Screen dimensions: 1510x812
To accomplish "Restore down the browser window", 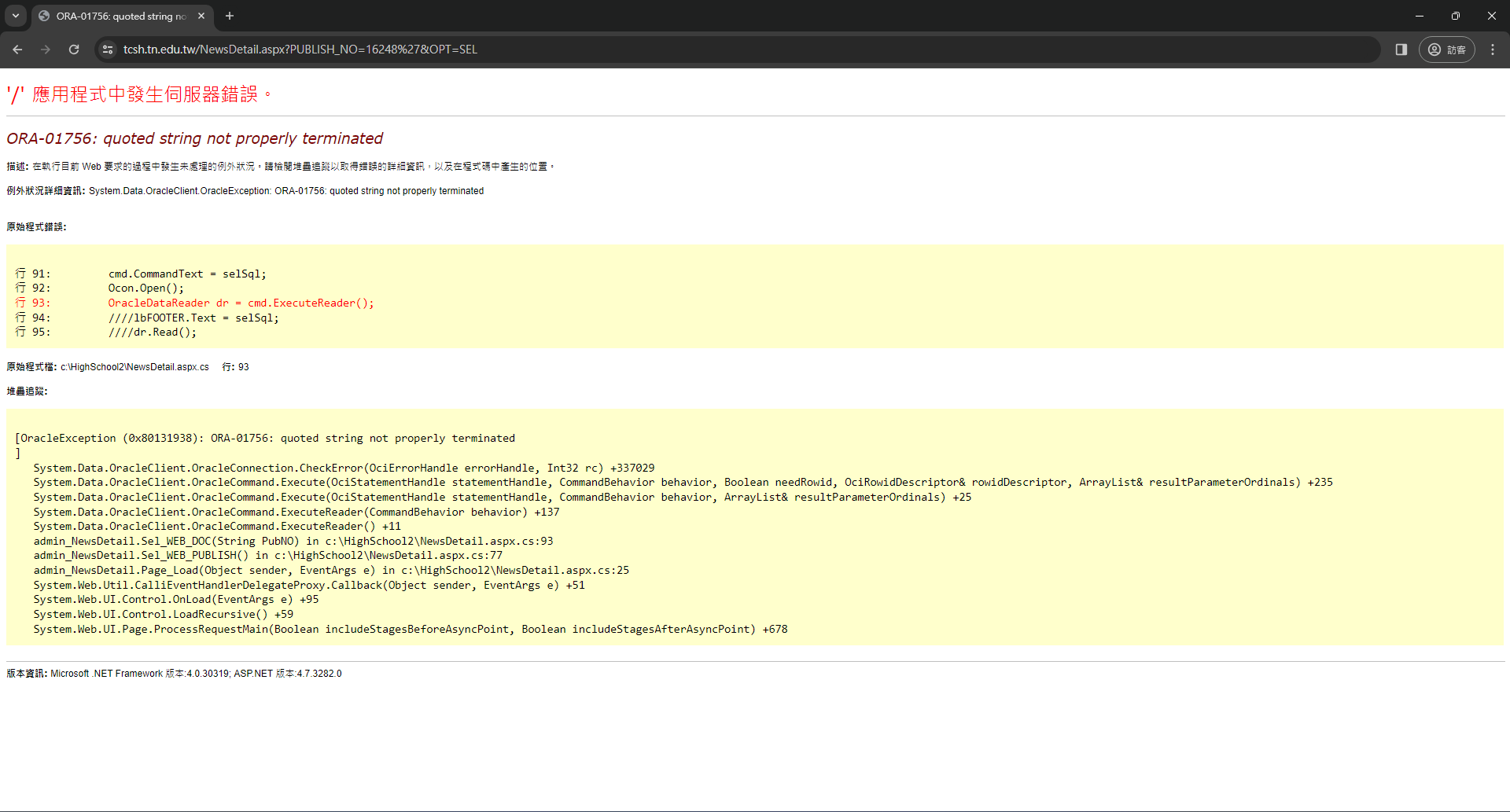I will (1456, 16).
